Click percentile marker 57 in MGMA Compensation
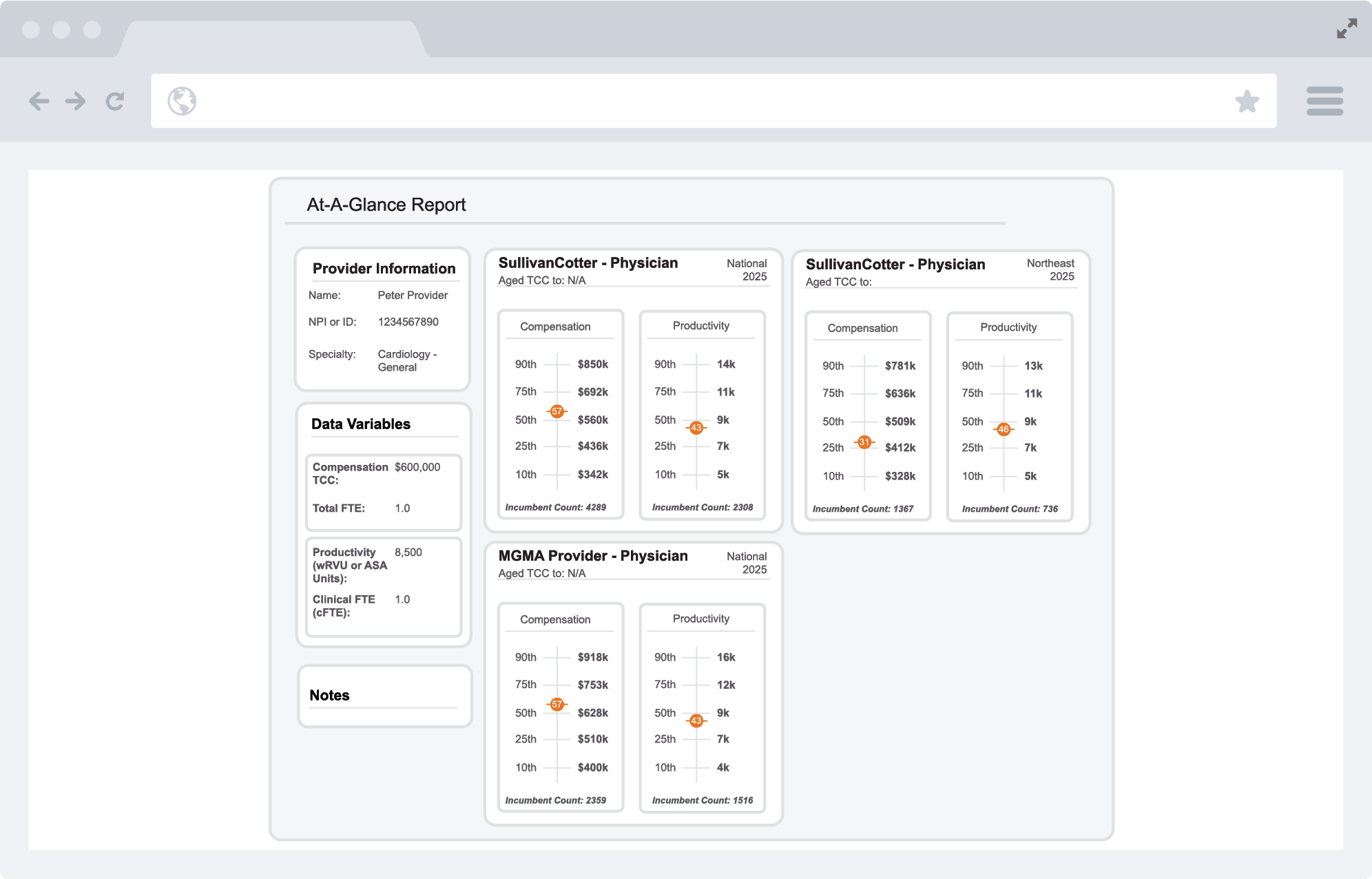The width and height of the screenshot is (1372, 879). (x=557, y=704)
